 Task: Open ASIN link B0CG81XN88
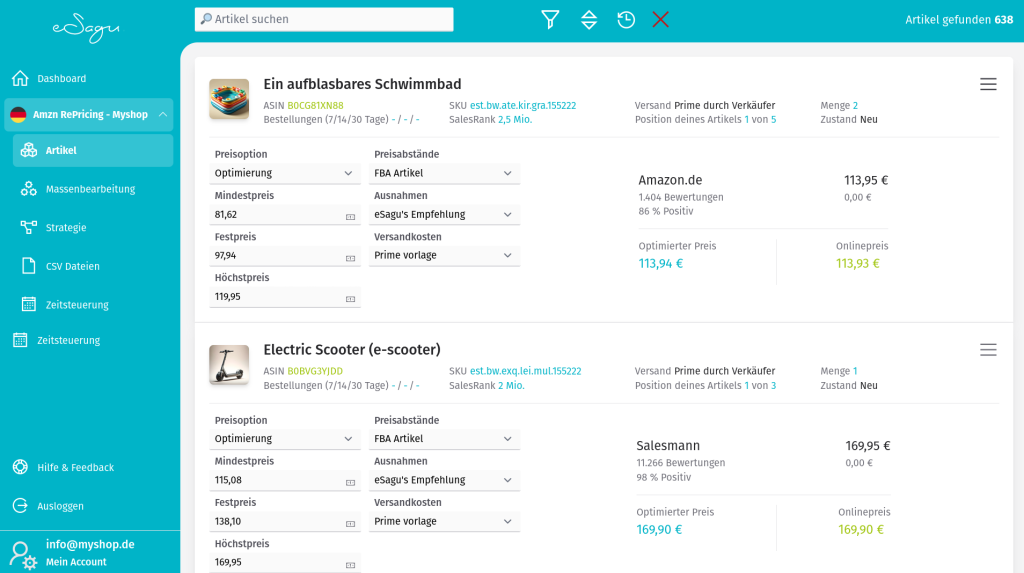point(315,105)
